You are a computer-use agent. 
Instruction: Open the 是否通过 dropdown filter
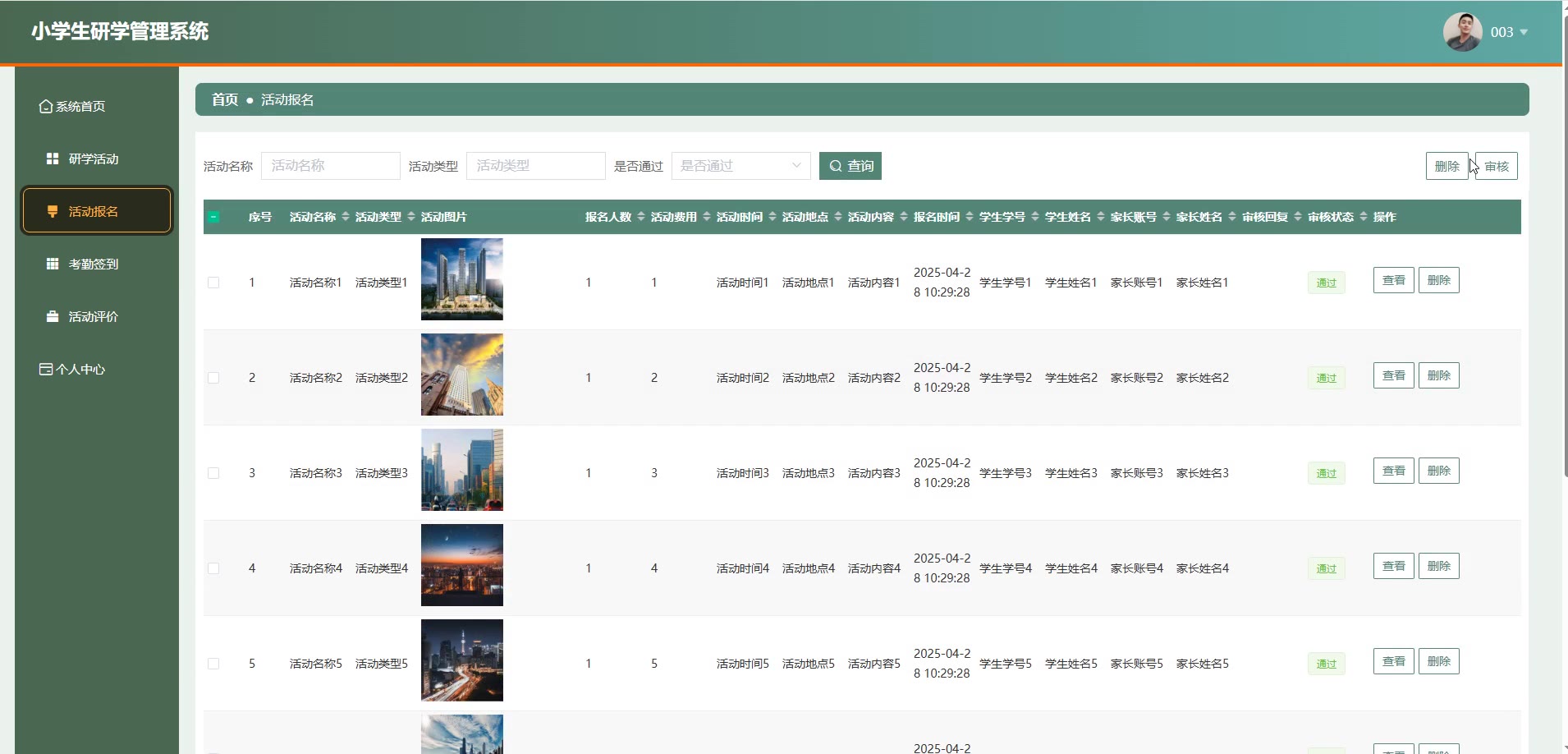[740, 166]
